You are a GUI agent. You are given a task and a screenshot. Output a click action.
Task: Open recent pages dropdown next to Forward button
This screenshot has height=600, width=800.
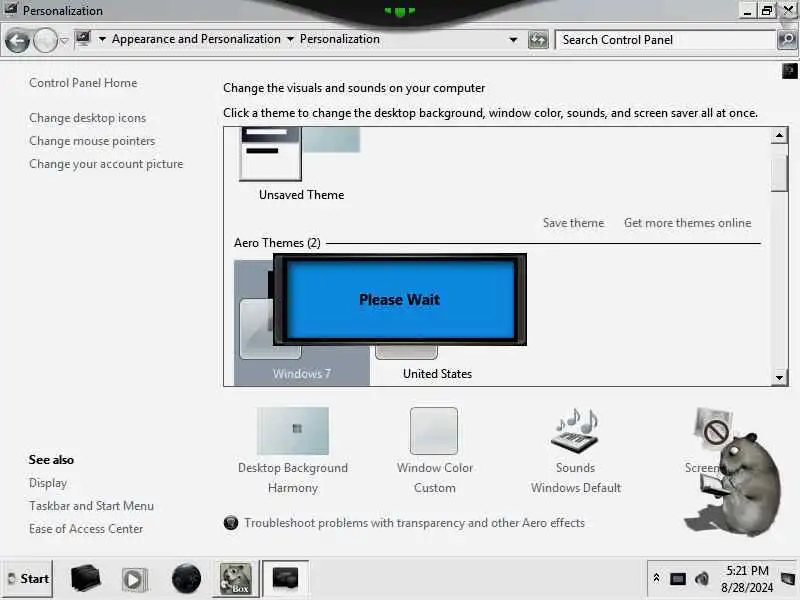click(x=64, y=40)
